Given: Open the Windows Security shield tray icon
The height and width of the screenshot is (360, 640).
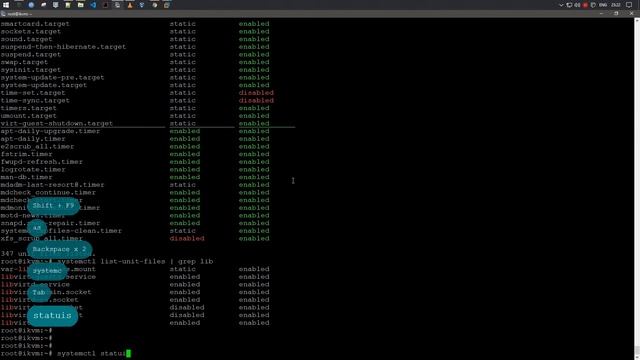Looking at the screenshot, I should pos(593,5).
